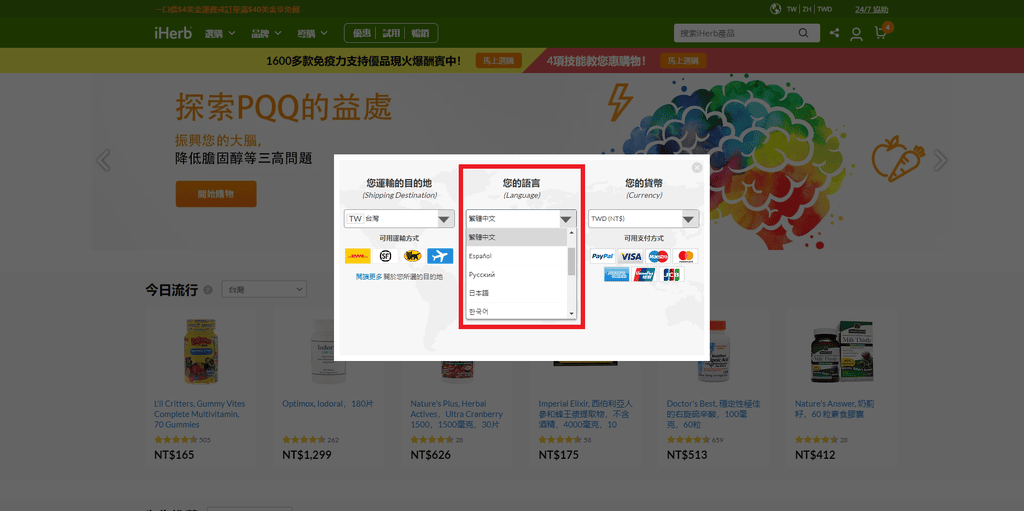Click the search magnifier icon
Image resolution: width=1024 pixels, height=511 pixels.
point(803,33)
